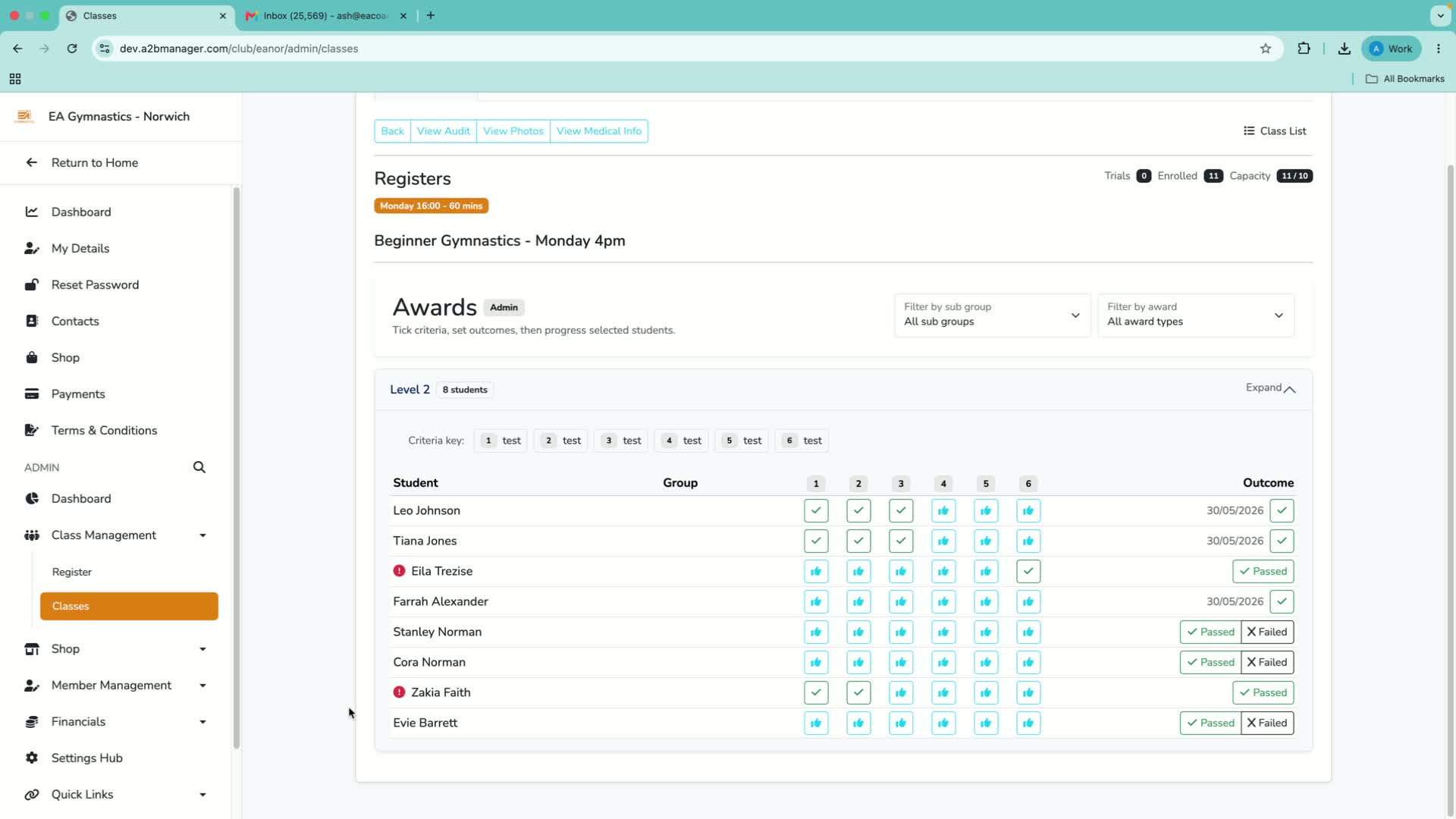
Task: Open the Filter by sub group dropdown
Action: (992, 315)
